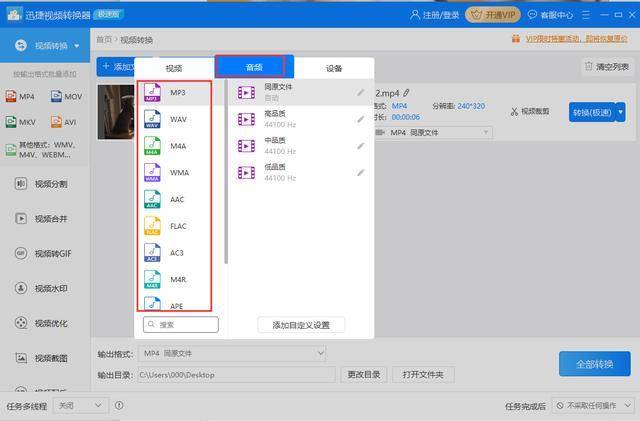
Task: Open the 客服中心 chat icon
Action: point(532,15)
